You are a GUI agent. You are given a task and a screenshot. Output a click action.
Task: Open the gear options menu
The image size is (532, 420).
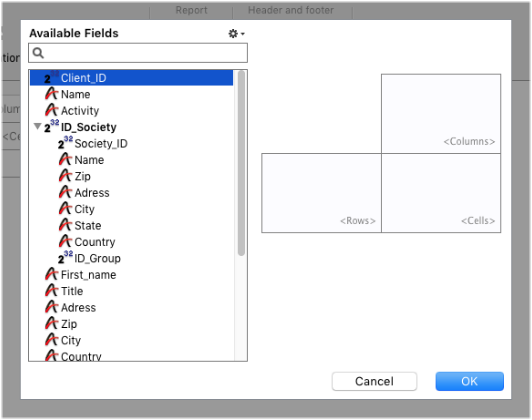tap(236, 34)
